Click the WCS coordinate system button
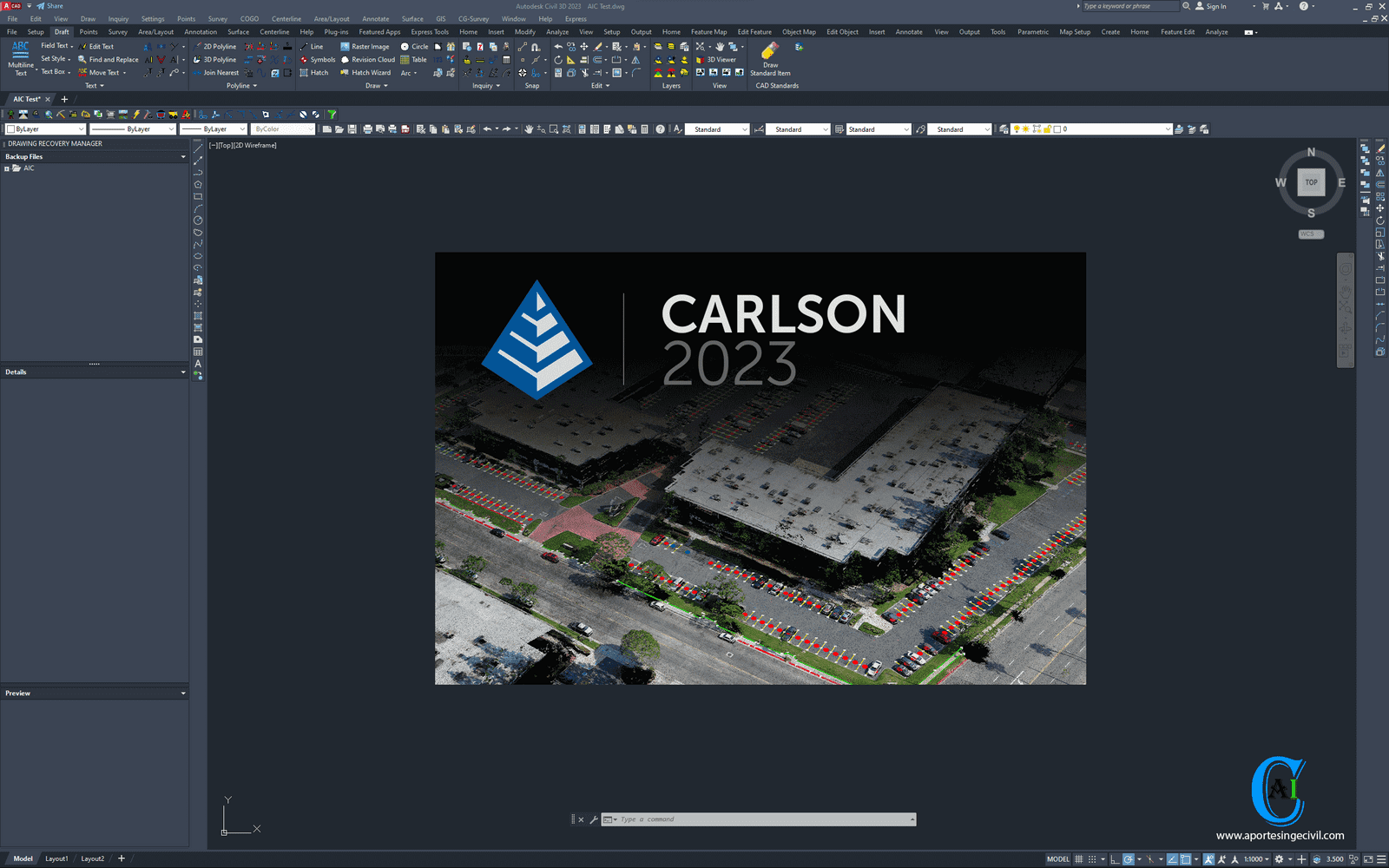The width and height of the screenshot is (1389, 868). pyautogui.click(x=1311, y=234)
